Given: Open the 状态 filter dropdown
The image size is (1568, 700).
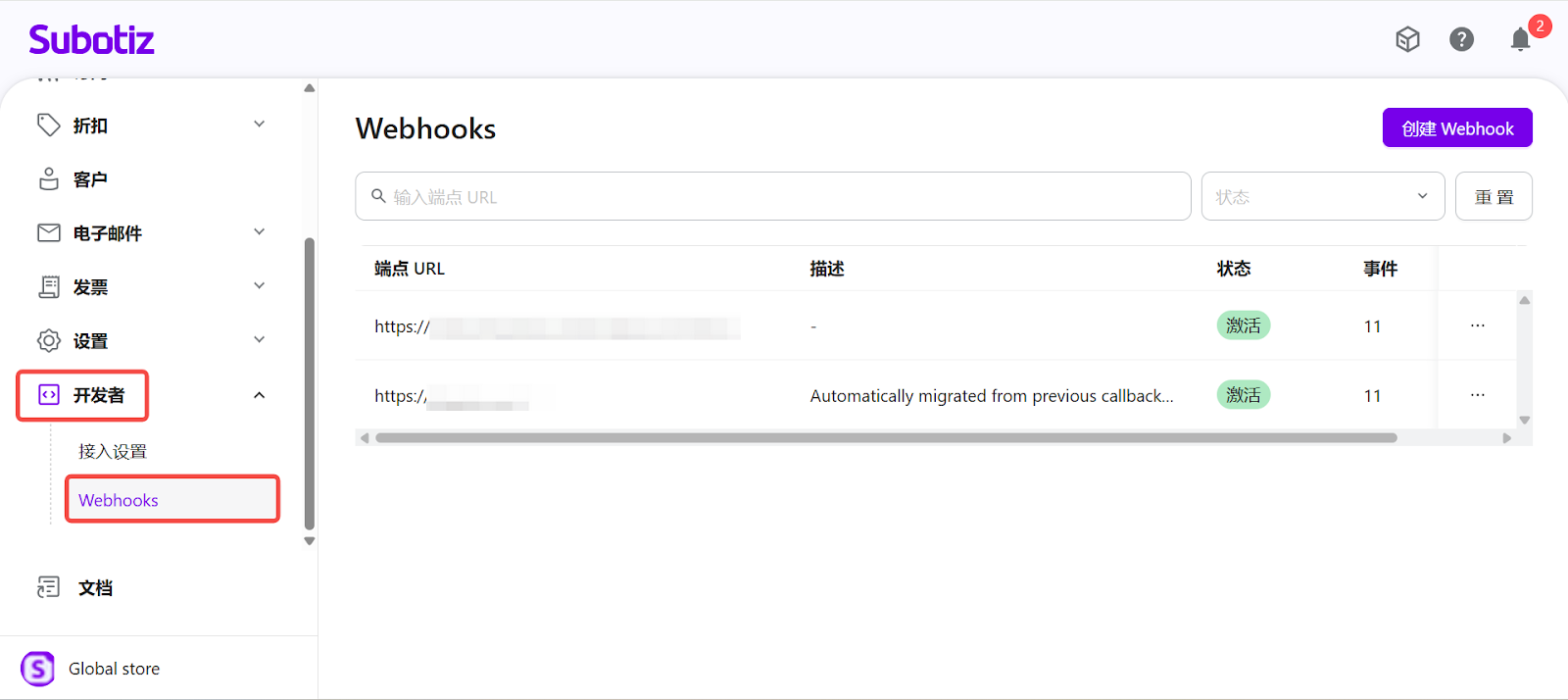Looking at the screenshot, I should tap(1322, 196).
